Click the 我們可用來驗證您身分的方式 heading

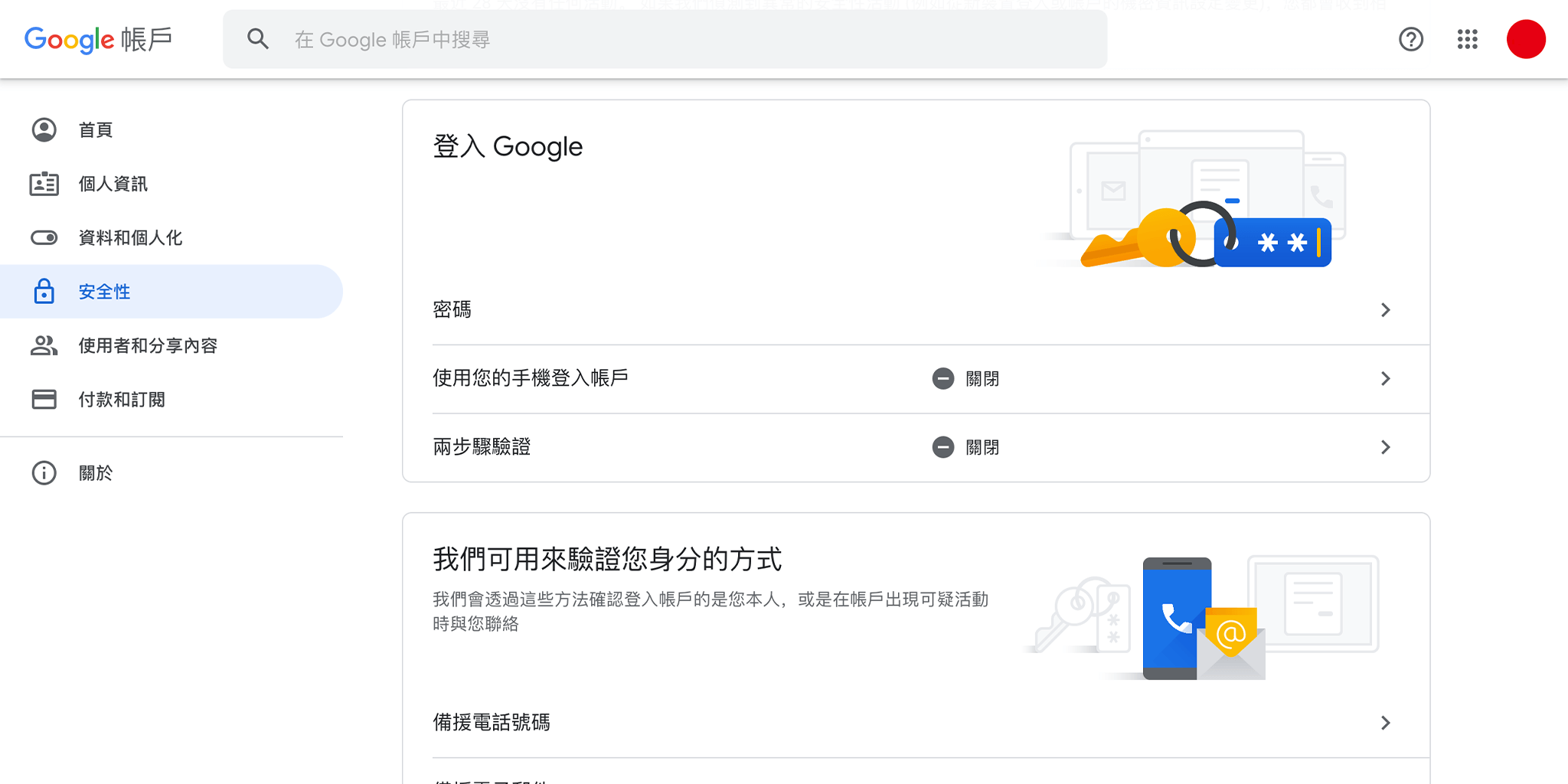coord(607,559)
